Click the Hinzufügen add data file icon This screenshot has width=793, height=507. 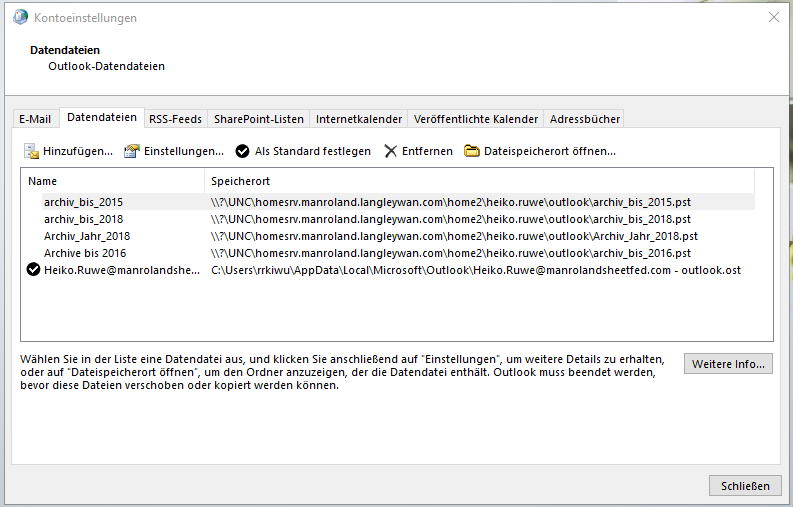point(31,151)
